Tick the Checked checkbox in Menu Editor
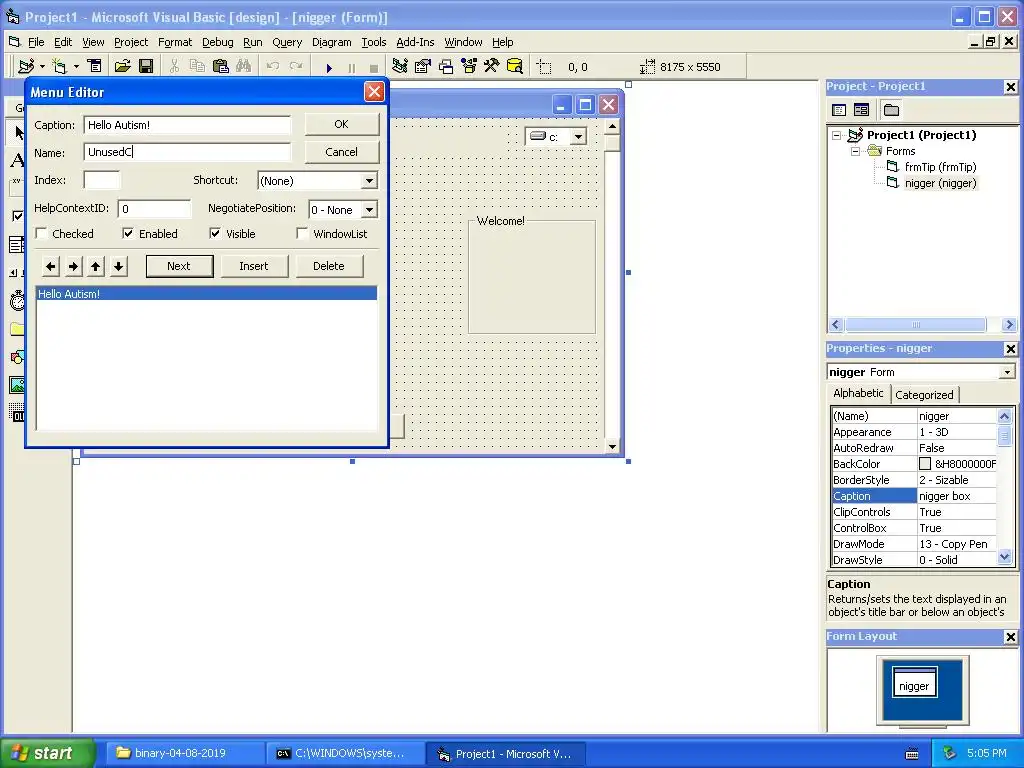The width and height of the screenshot is (1024, 768). [x=42, y=234]
